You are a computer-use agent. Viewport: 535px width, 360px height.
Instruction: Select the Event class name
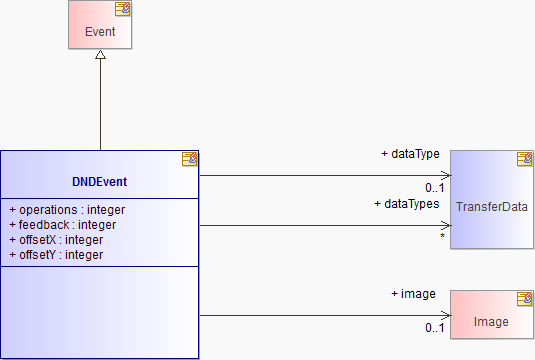tap(100, 32)
